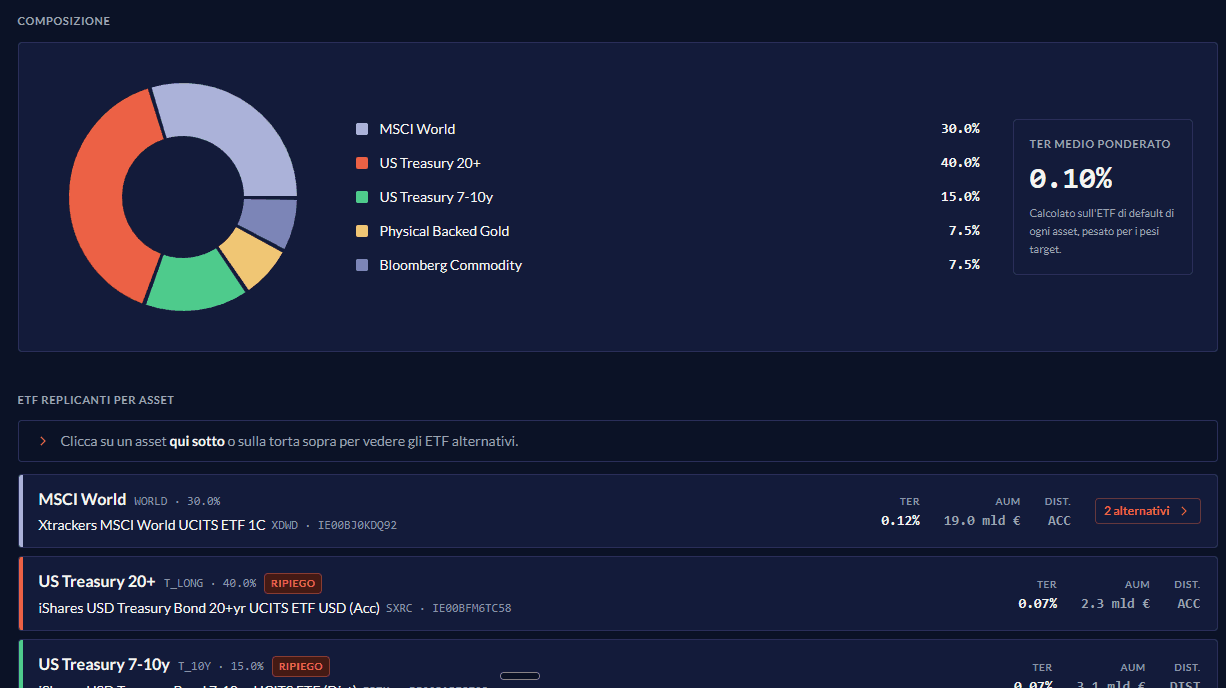1226x688 pixels.
Task: Click the 'Clicca su un asset qui sotto' hint
Action: pyautogui.click(x=289, y=441)
